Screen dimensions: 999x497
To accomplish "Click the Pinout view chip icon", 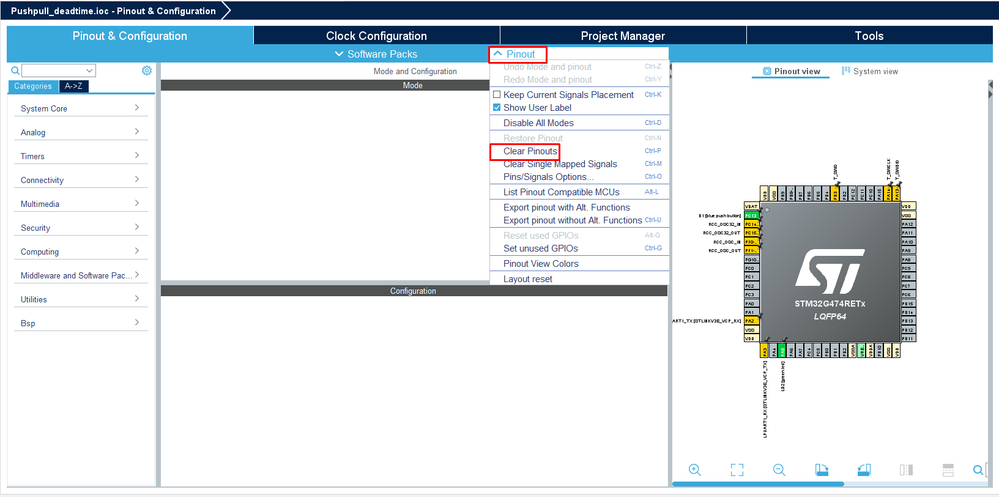I will tap(767, 71).
